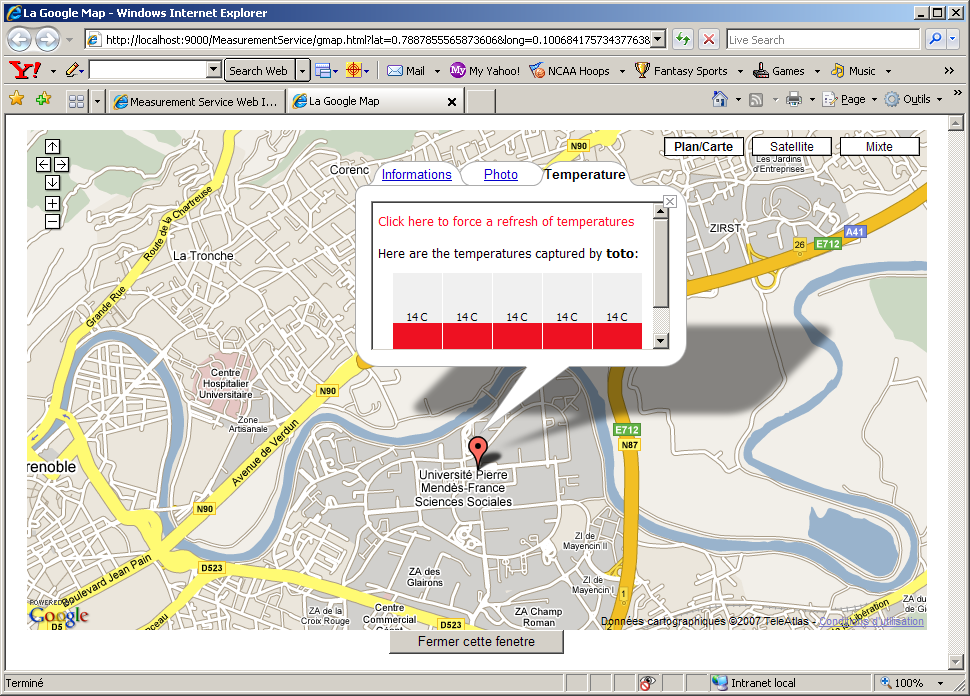The height and width of the screenshot is (696, 970).
Task: Open the Yahoo! Y! logo button
Action: [25, 70]
